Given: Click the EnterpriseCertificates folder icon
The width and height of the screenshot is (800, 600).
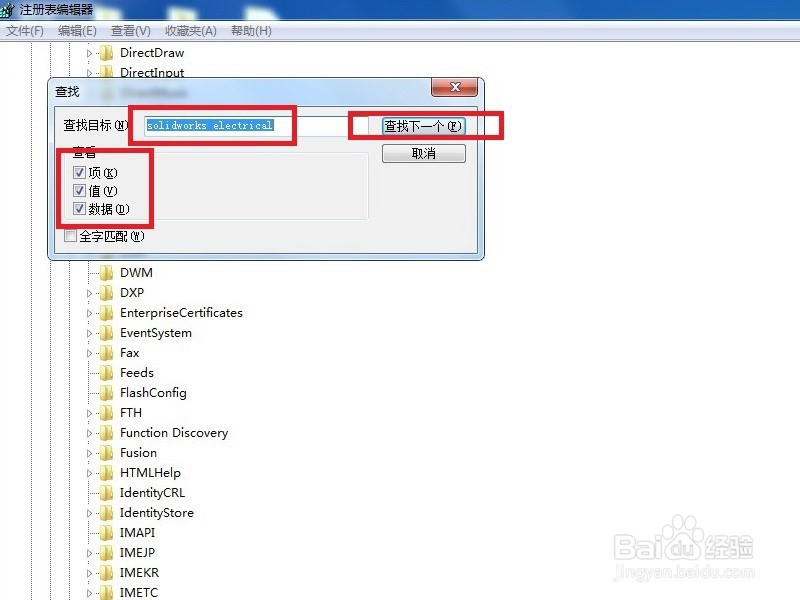Looking at the screenshot, I should [106, 313].
